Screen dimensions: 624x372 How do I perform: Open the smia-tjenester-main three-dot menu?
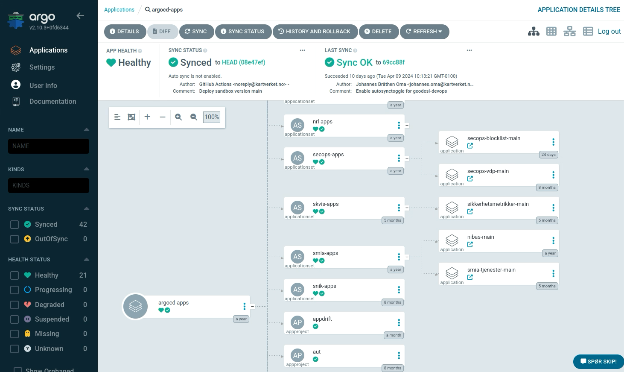(x=553, y=273)
